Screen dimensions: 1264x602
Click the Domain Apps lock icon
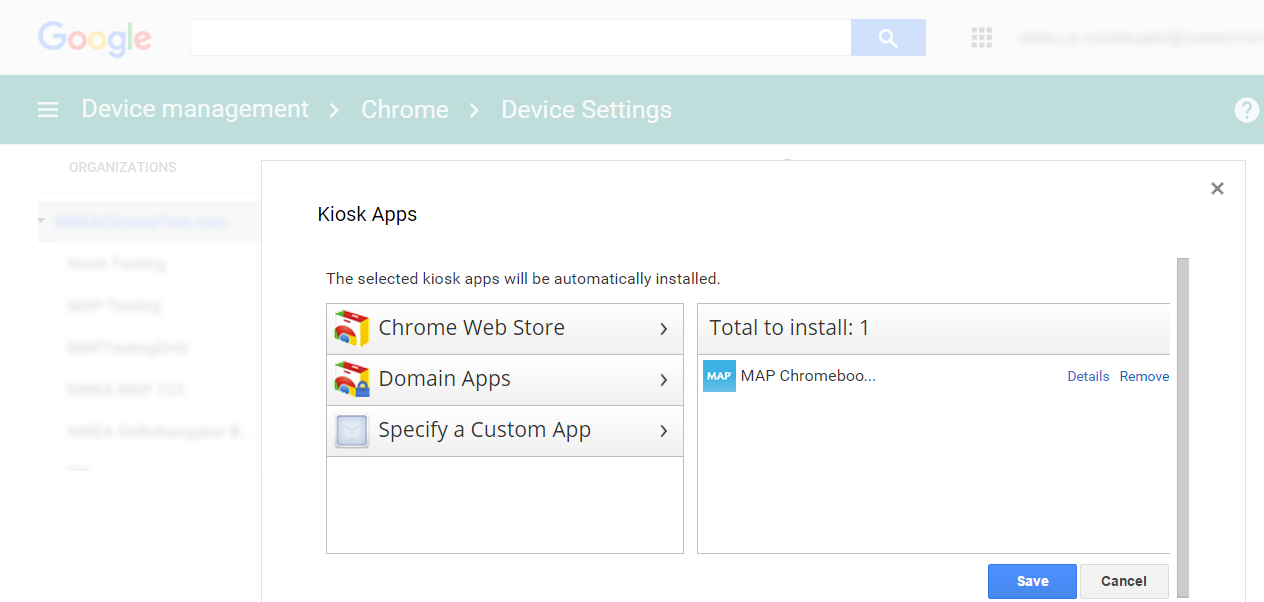point(351,380)
